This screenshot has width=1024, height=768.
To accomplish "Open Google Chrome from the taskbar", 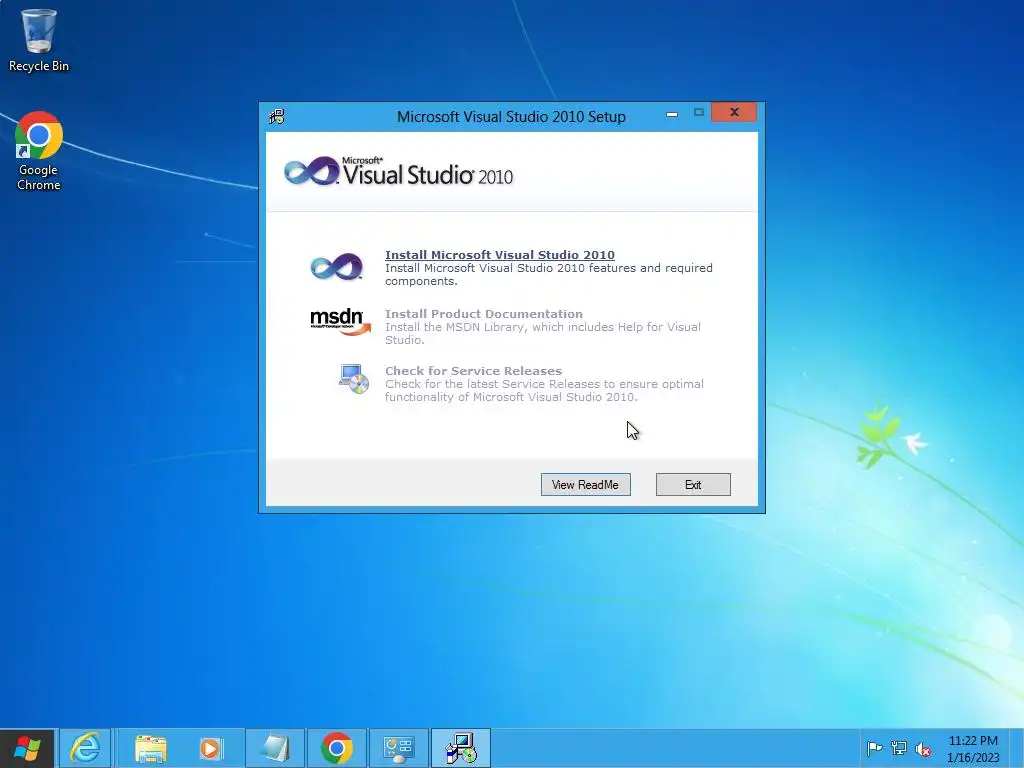I will click(x=337, y=748).
